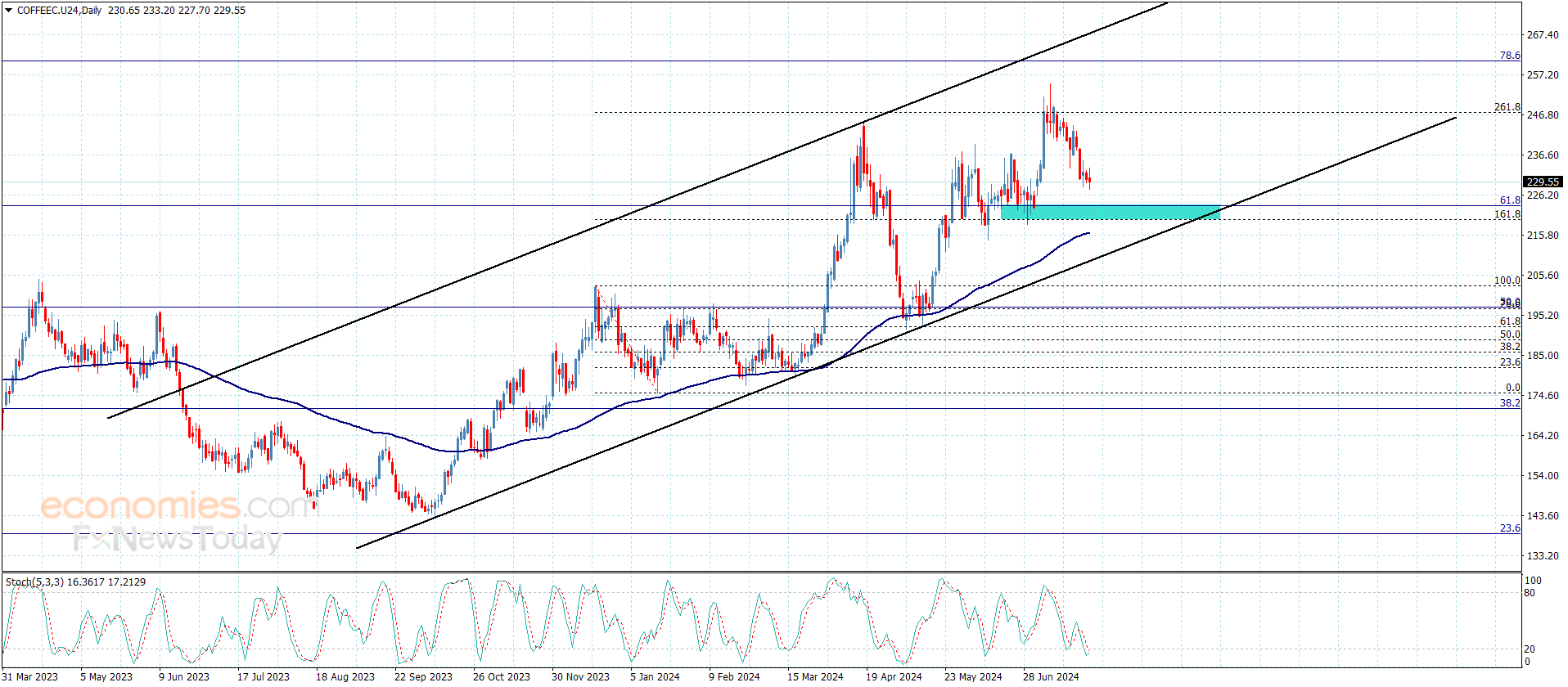Click the 19 Apr 2024 date label
This screenshot has height=687, width=1568.
click(x=894, y=677)
